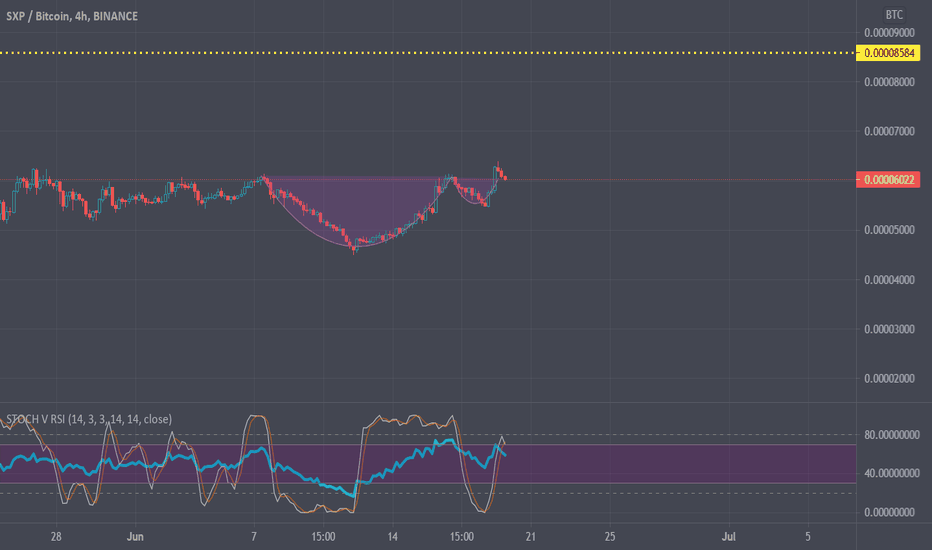Click the 21 date label on time axis
Image resolution: width=932 pixels, height=550 pixels.
click(531, 537)
